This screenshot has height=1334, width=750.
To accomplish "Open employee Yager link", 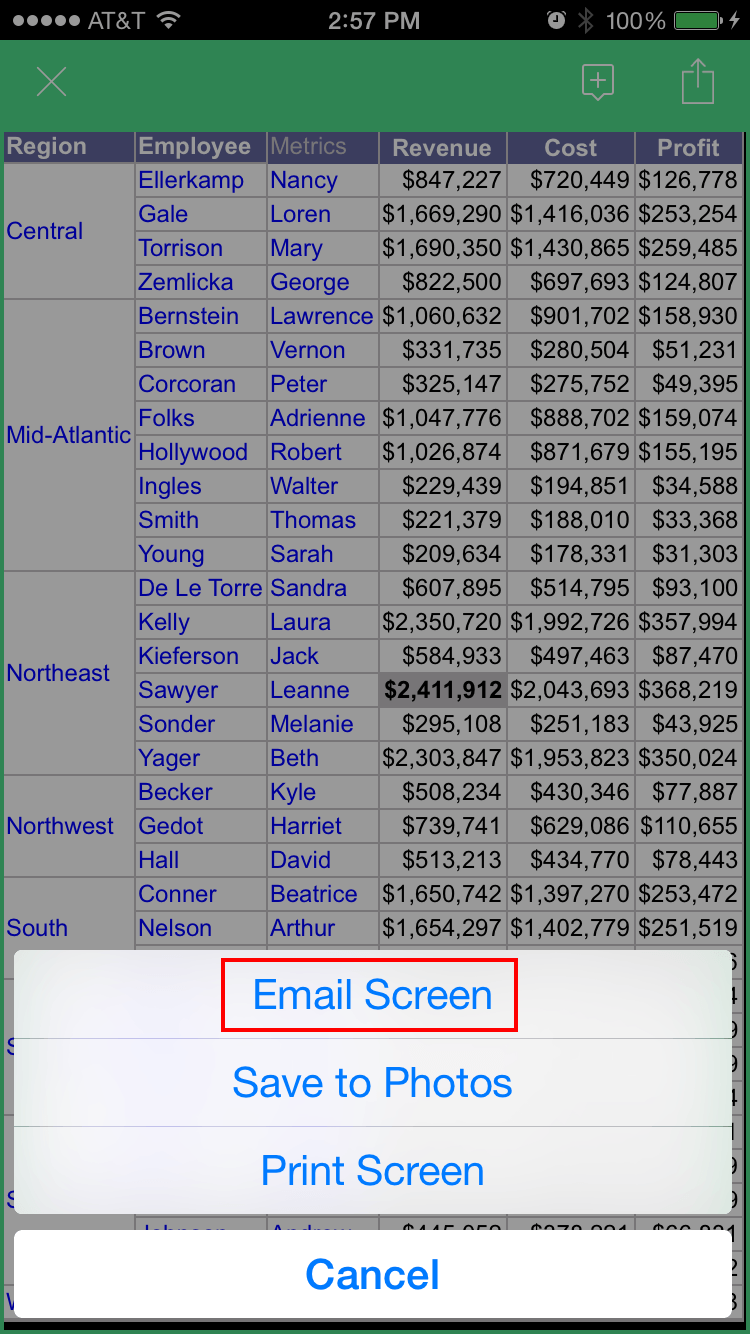I will pyautogui.click(x=169, y=758).
